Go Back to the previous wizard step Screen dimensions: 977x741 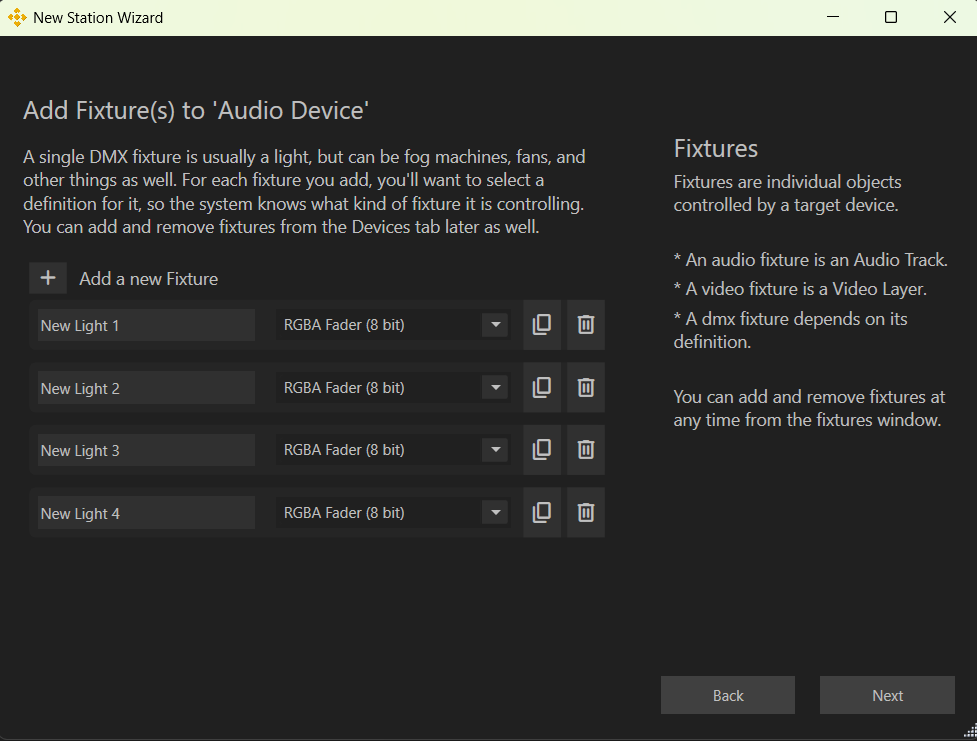click(728, 695)
